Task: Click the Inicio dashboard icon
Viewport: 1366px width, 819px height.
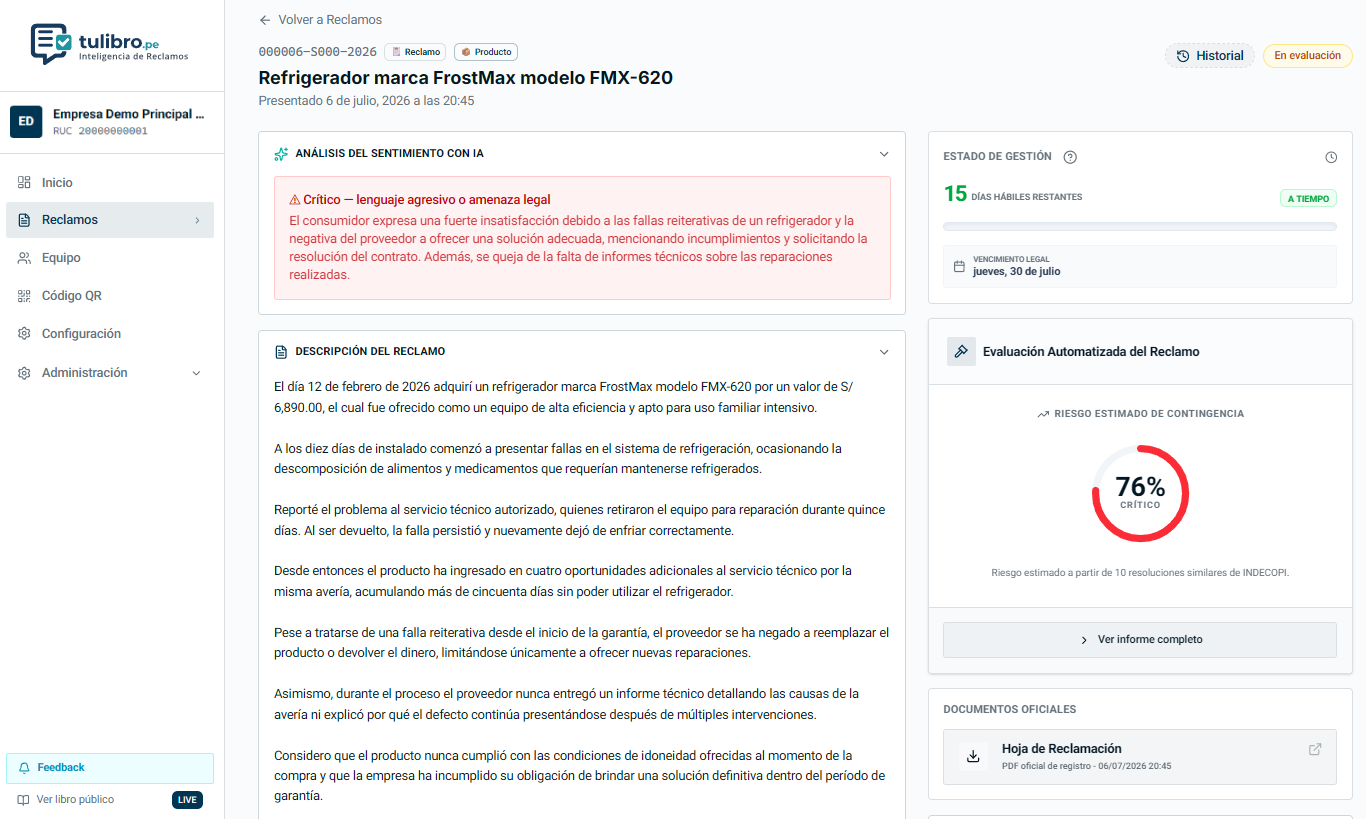Action: 24,183
